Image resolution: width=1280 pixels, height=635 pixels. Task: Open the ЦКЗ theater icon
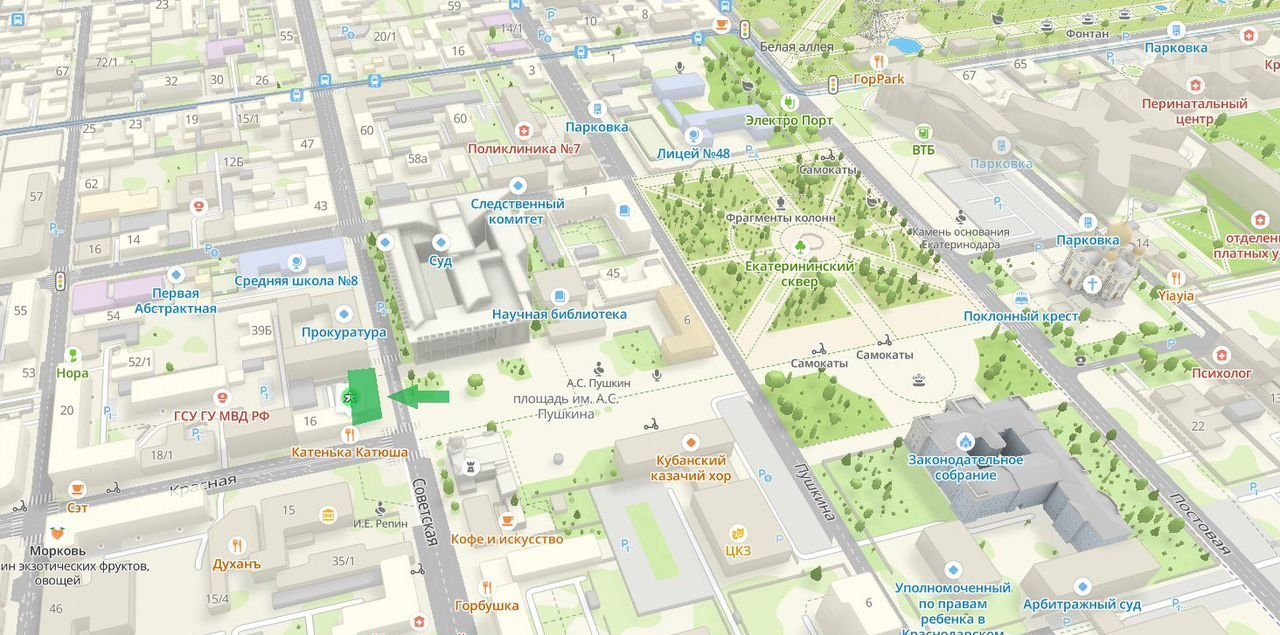coord(738,533)
